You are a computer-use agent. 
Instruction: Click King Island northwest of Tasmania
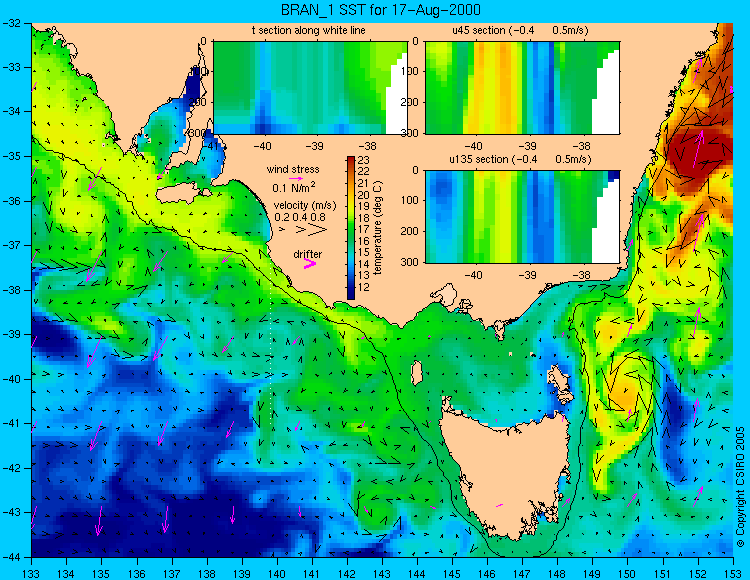click(x=417, y=373)
